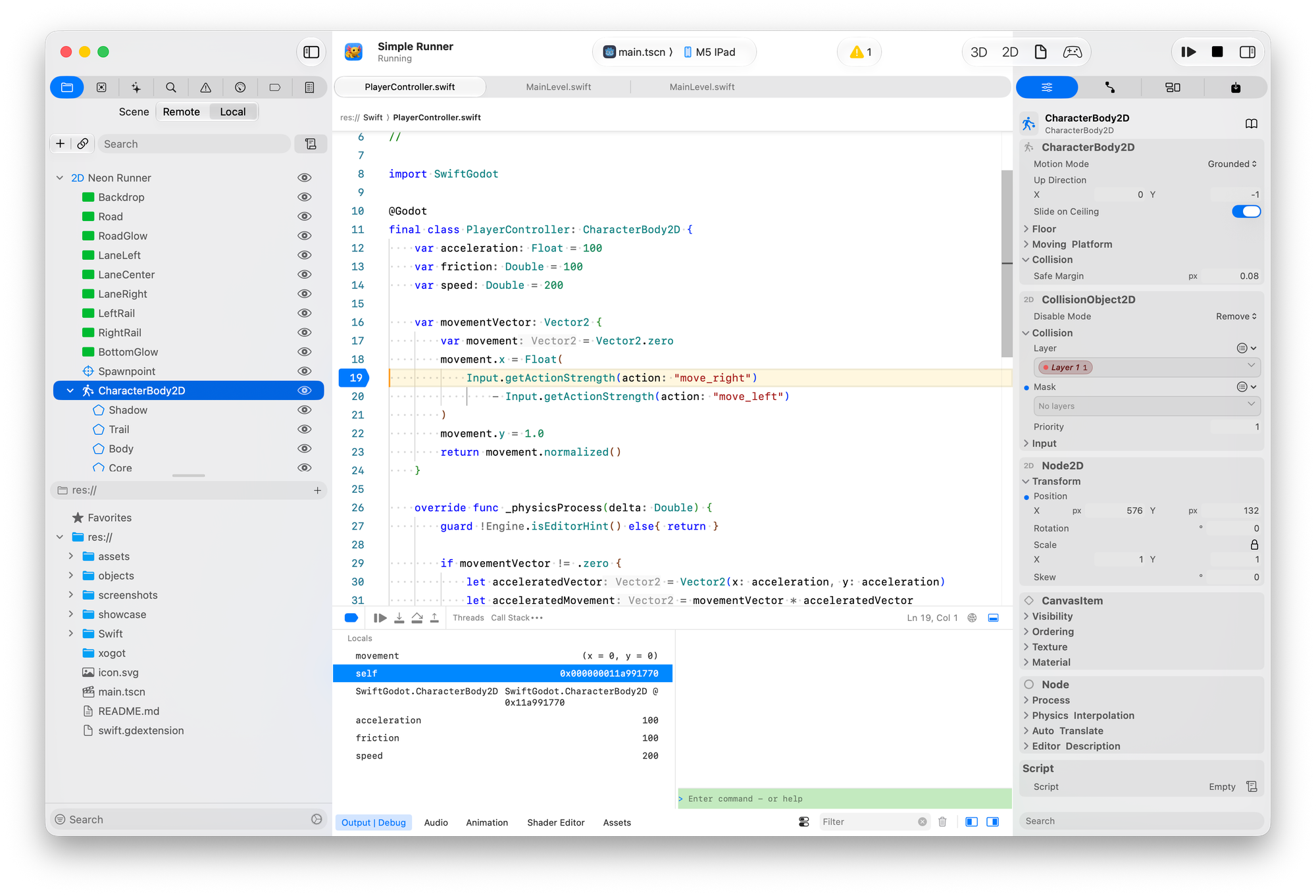
Task: Click the M5 IPad device selector
Action: [x=709, y=52]
